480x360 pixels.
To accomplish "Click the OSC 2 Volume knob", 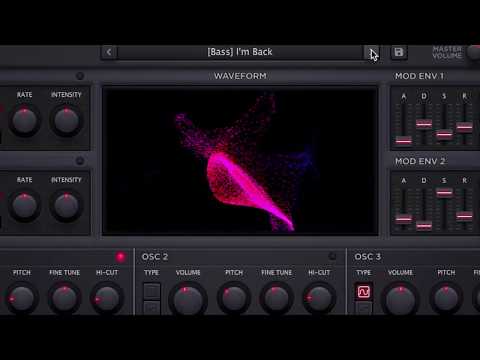I will tap(188, 299).
